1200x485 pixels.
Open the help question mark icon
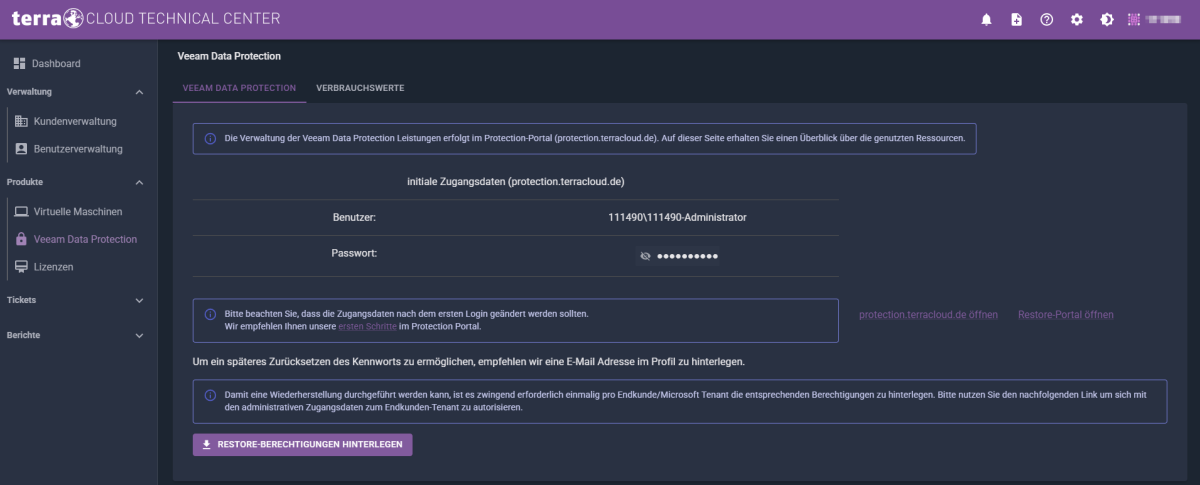coord(1046,19)
